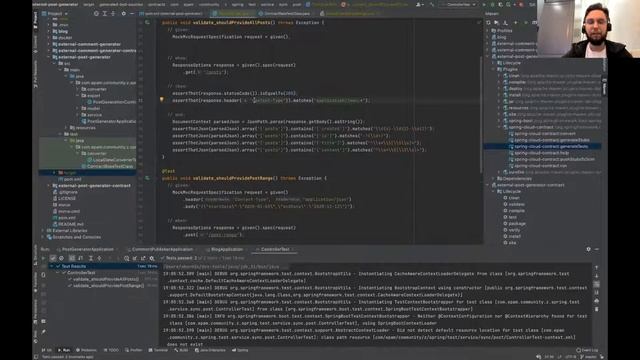Collapse Plugins node in Maven panel
Screen dimensions: 640x360
(x=494, y=69)
